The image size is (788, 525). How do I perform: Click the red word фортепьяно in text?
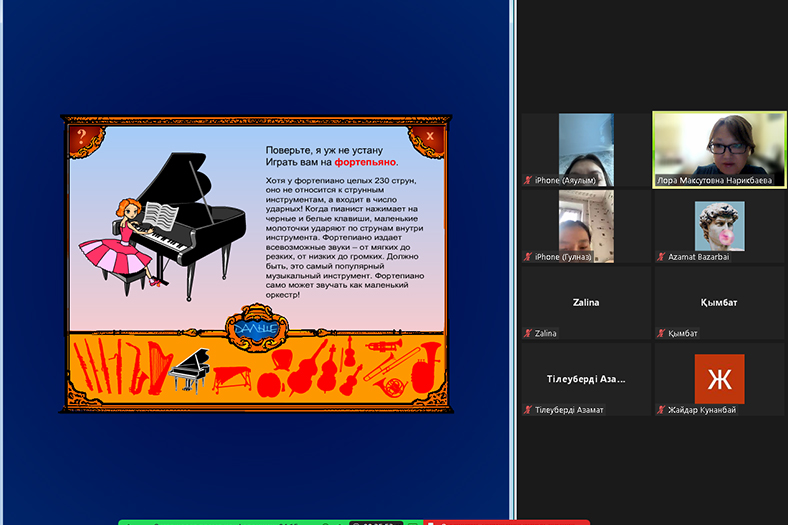pyautogui.click(x=365, y=161)
